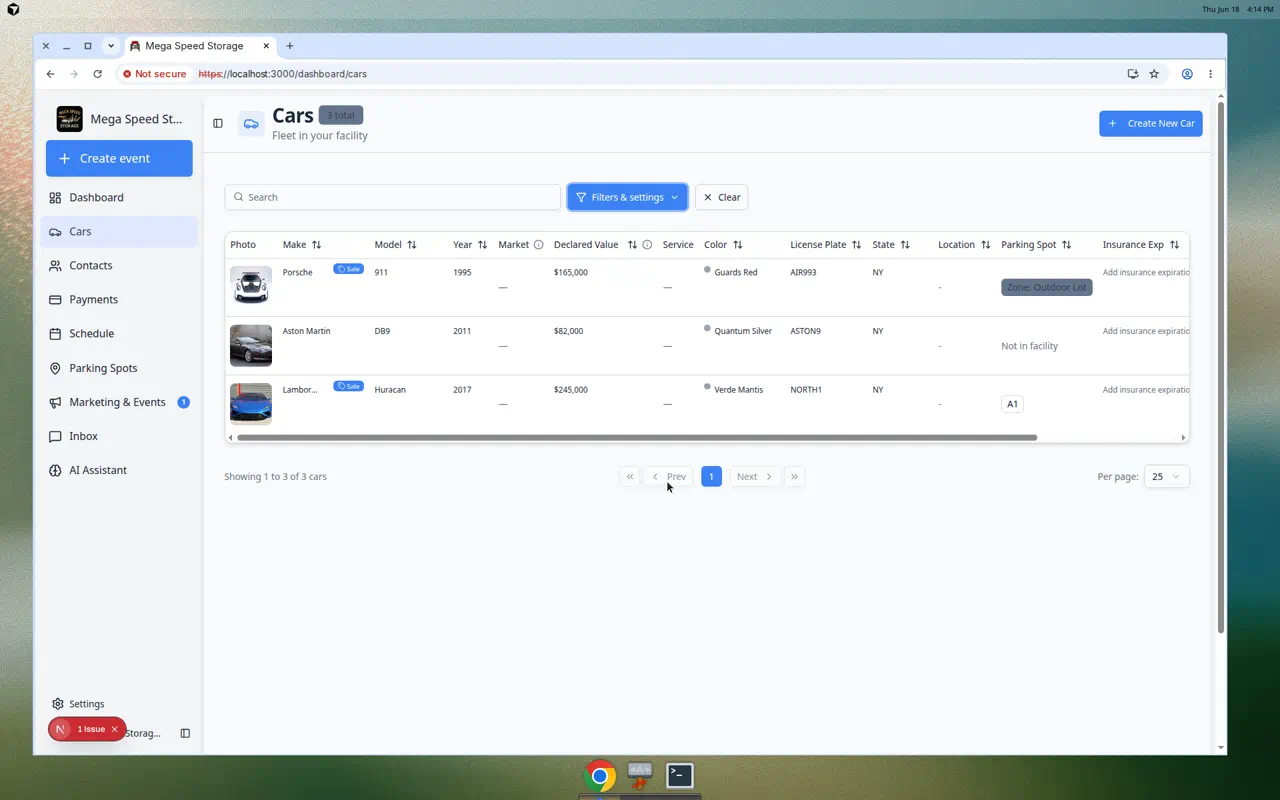1280x800 pixels.
Task: Click the Clear filters button
Action: coord(721,197)
